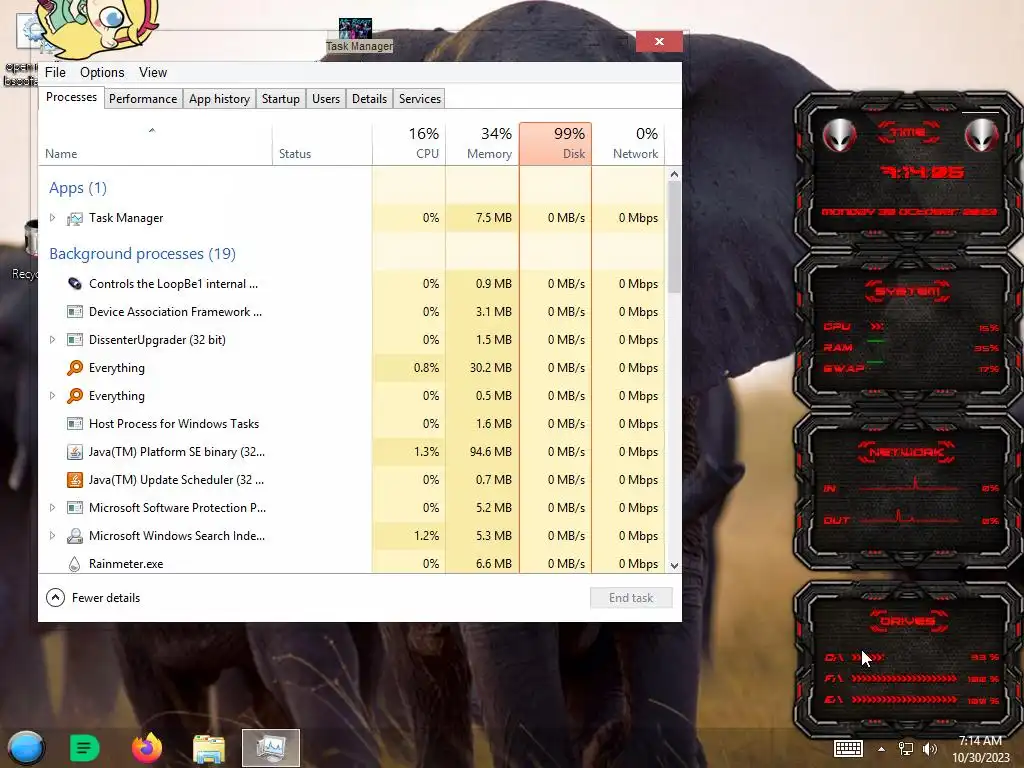Switch to the App history tab
This screenshot has height=768, width=1024.
(x=219, y=99)
